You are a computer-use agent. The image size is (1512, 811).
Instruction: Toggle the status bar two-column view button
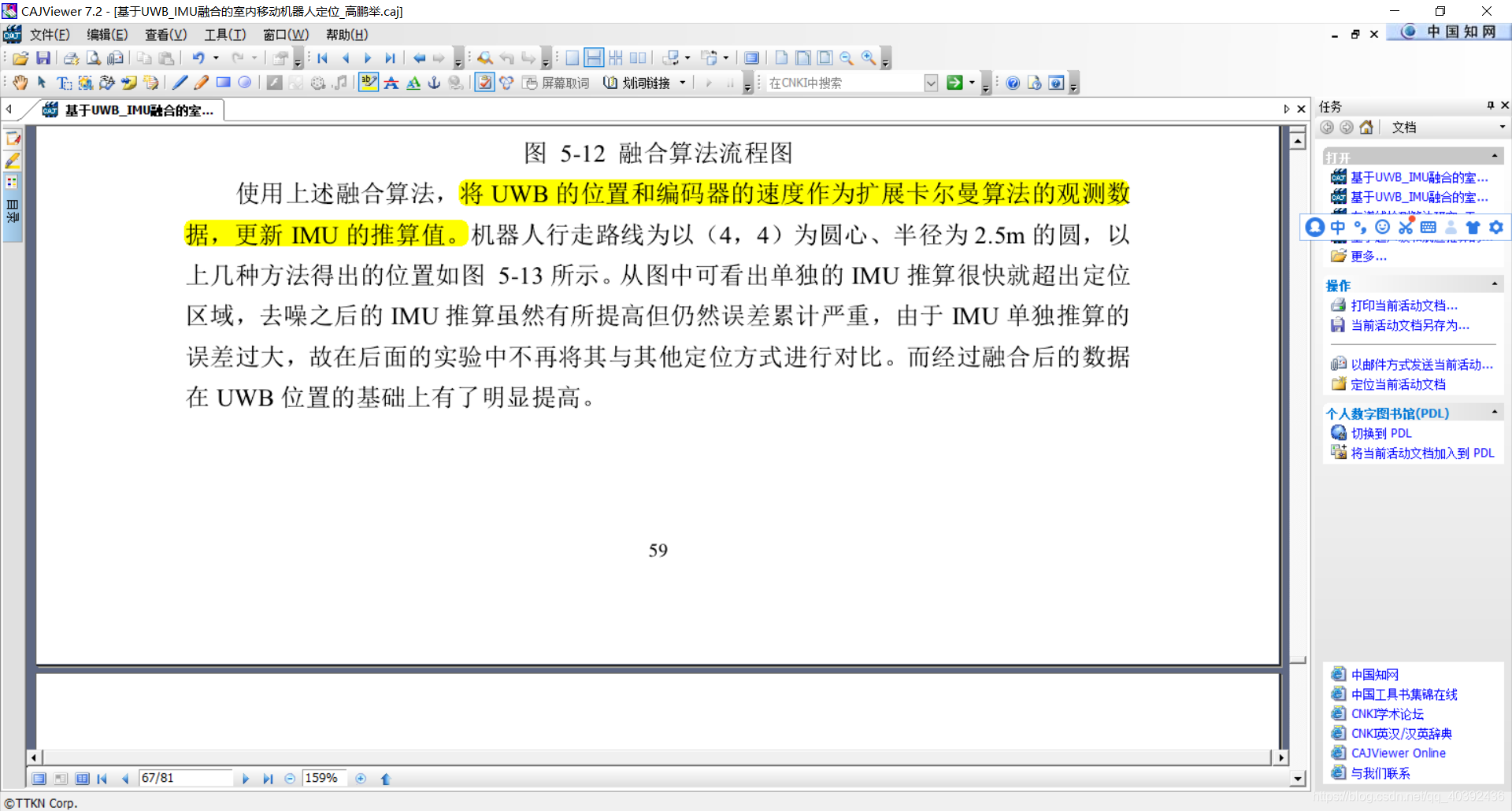click(x=82, y=779)
